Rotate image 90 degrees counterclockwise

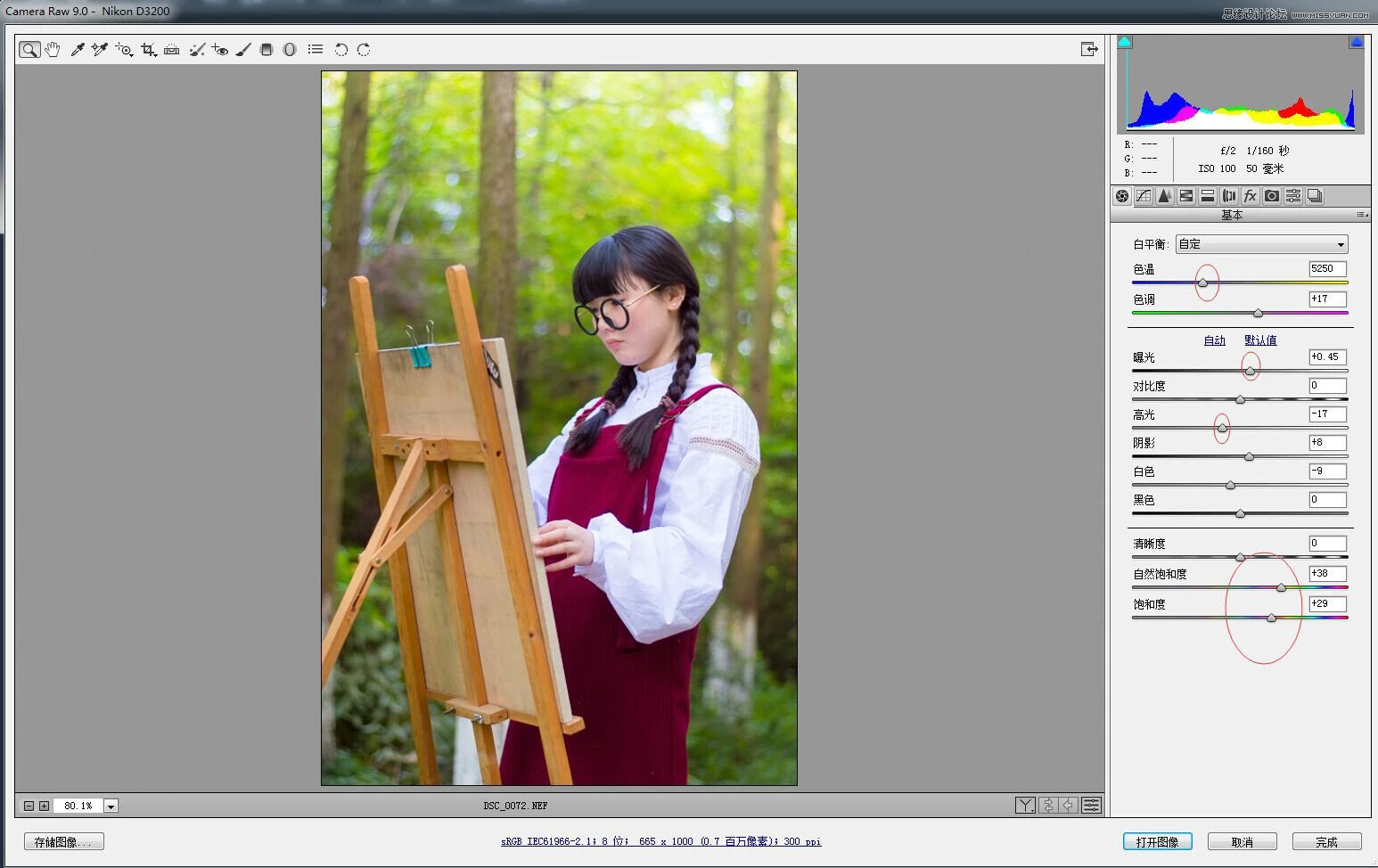[340, 50]
